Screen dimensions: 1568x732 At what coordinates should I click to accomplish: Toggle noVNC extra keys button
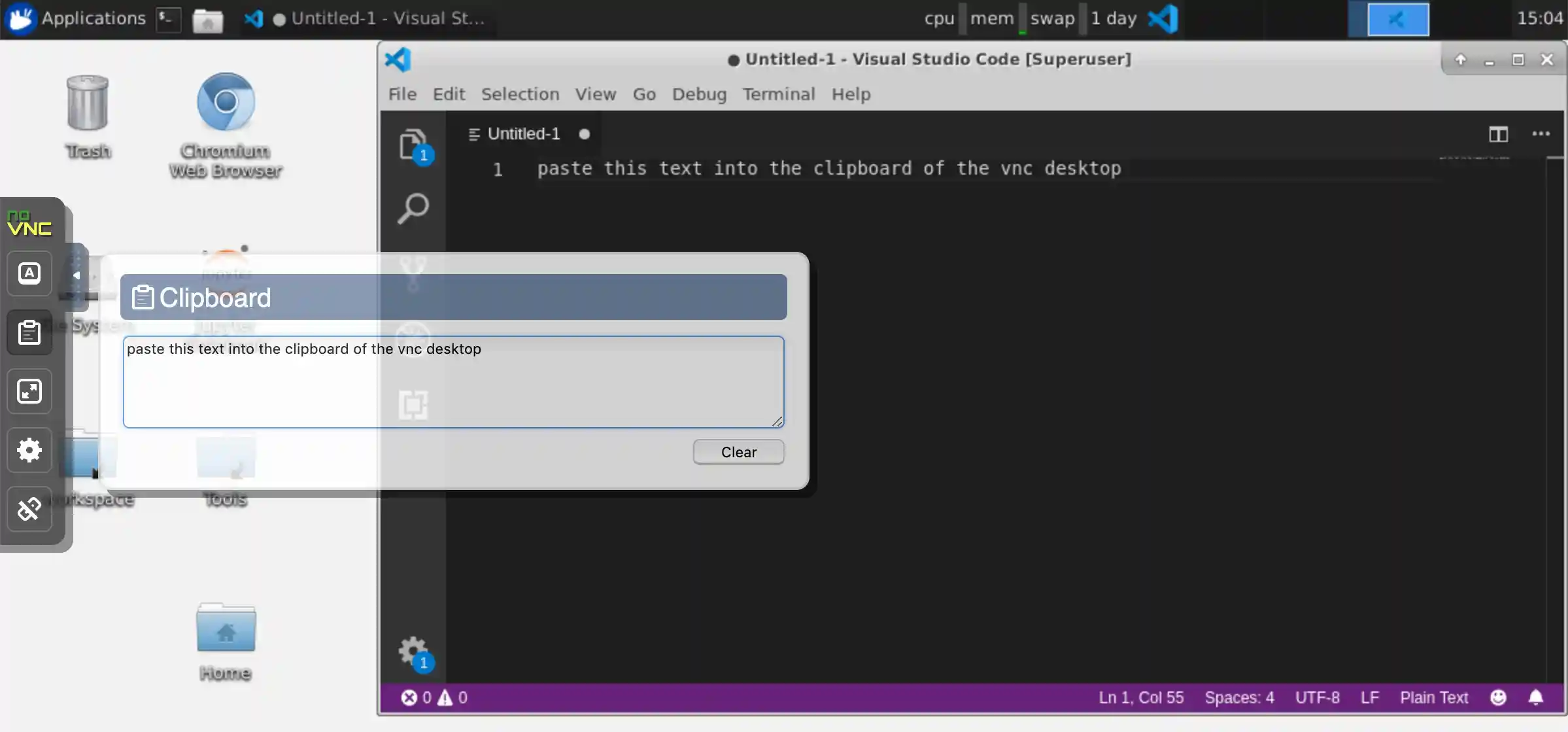point(29,273)
